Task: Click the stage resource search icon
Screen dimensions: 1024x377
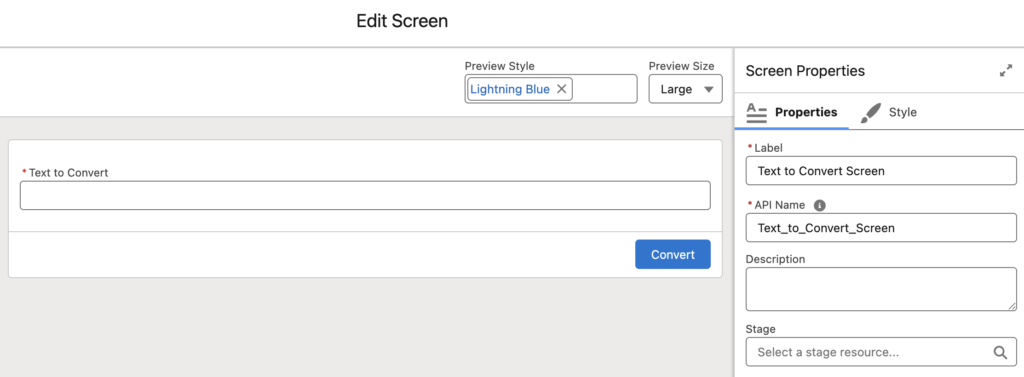Action: (1000, 352)
